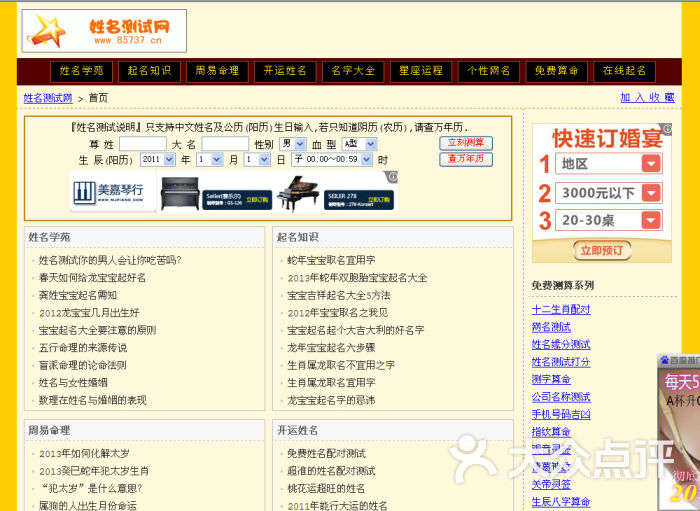Open the 十二生肖配对 sidebar link
Image resolution: width=700 pixels, height=511 pixels.
coord(561,309)
